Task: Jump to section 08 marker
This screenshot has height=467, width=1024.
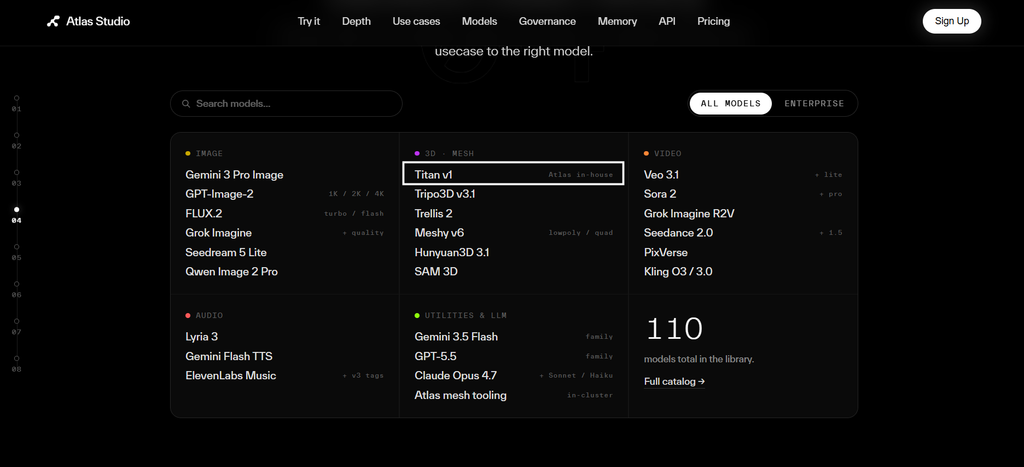Action: tap(16, 364)
